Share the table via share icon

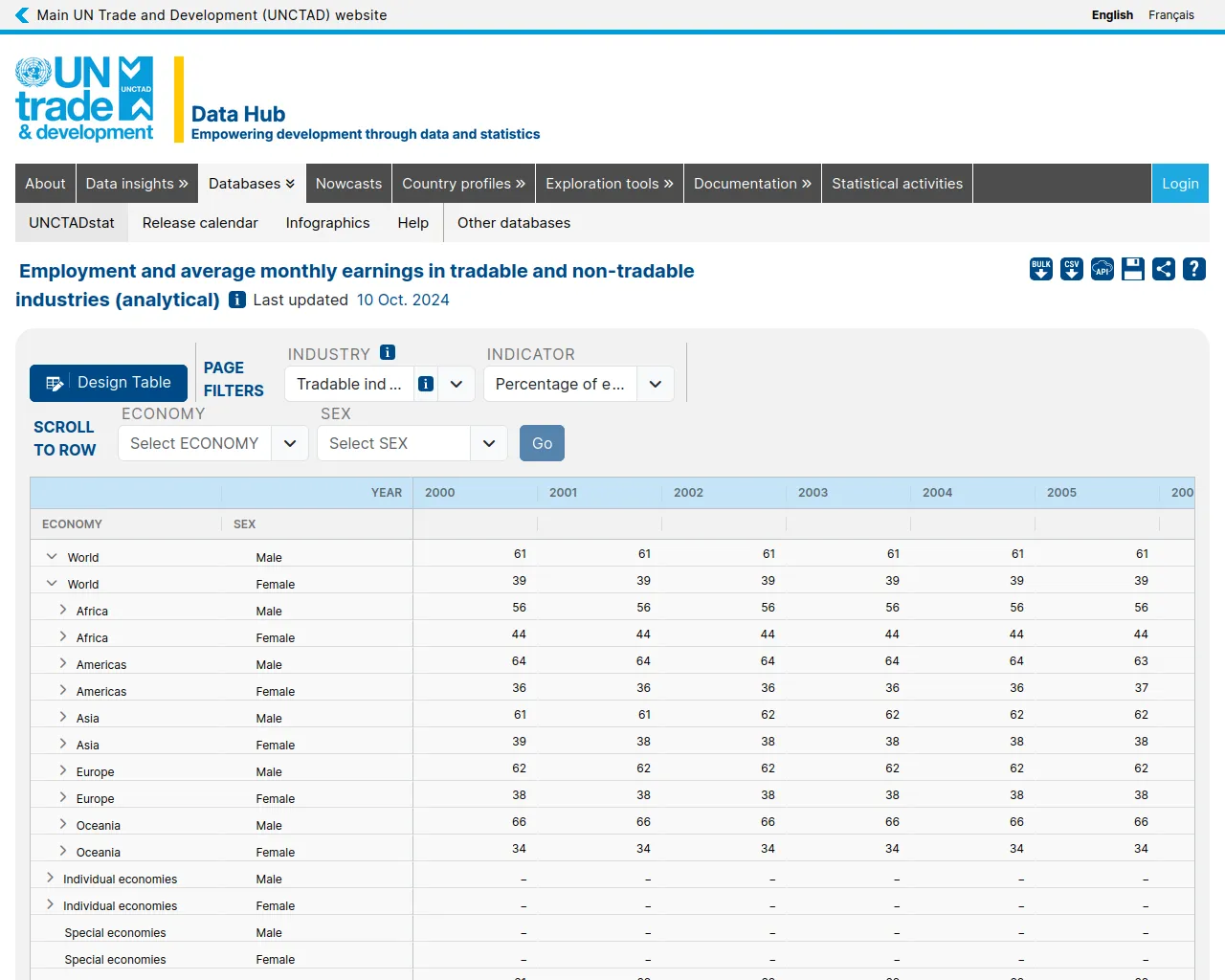[1164, 269]
